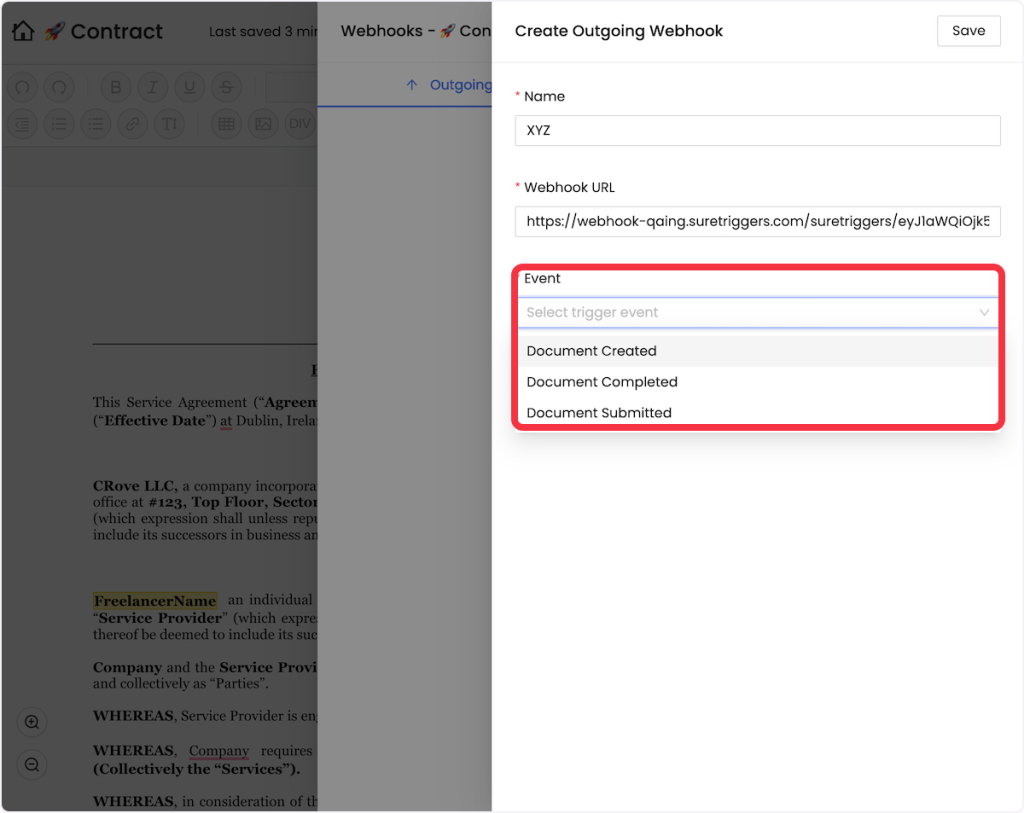Click the Webhook URL input field
Screen dimensions: 1024x813
click(757, 222)
